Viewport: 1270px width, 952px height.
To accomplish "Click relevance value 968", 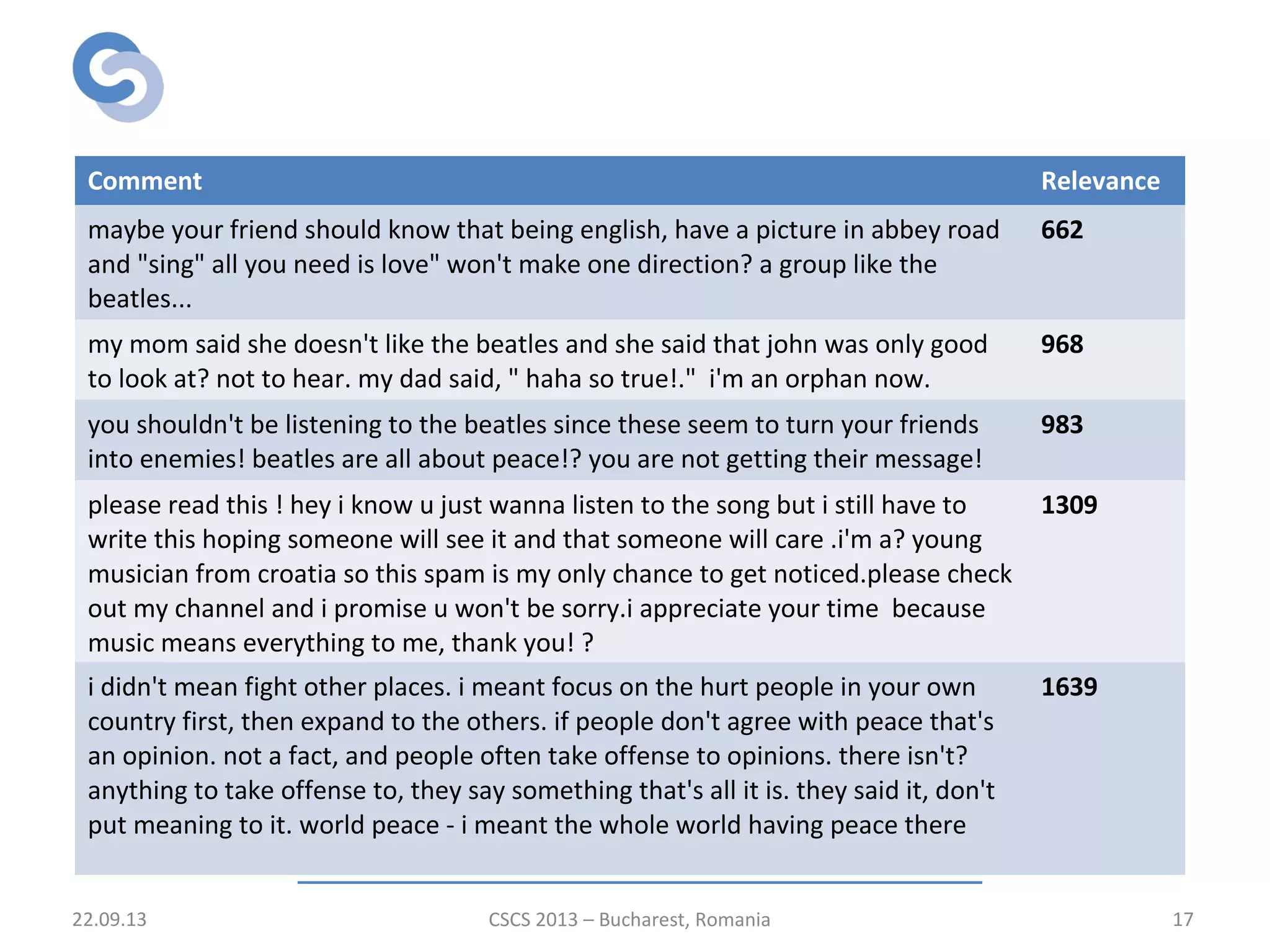I will click(1062, 345).
